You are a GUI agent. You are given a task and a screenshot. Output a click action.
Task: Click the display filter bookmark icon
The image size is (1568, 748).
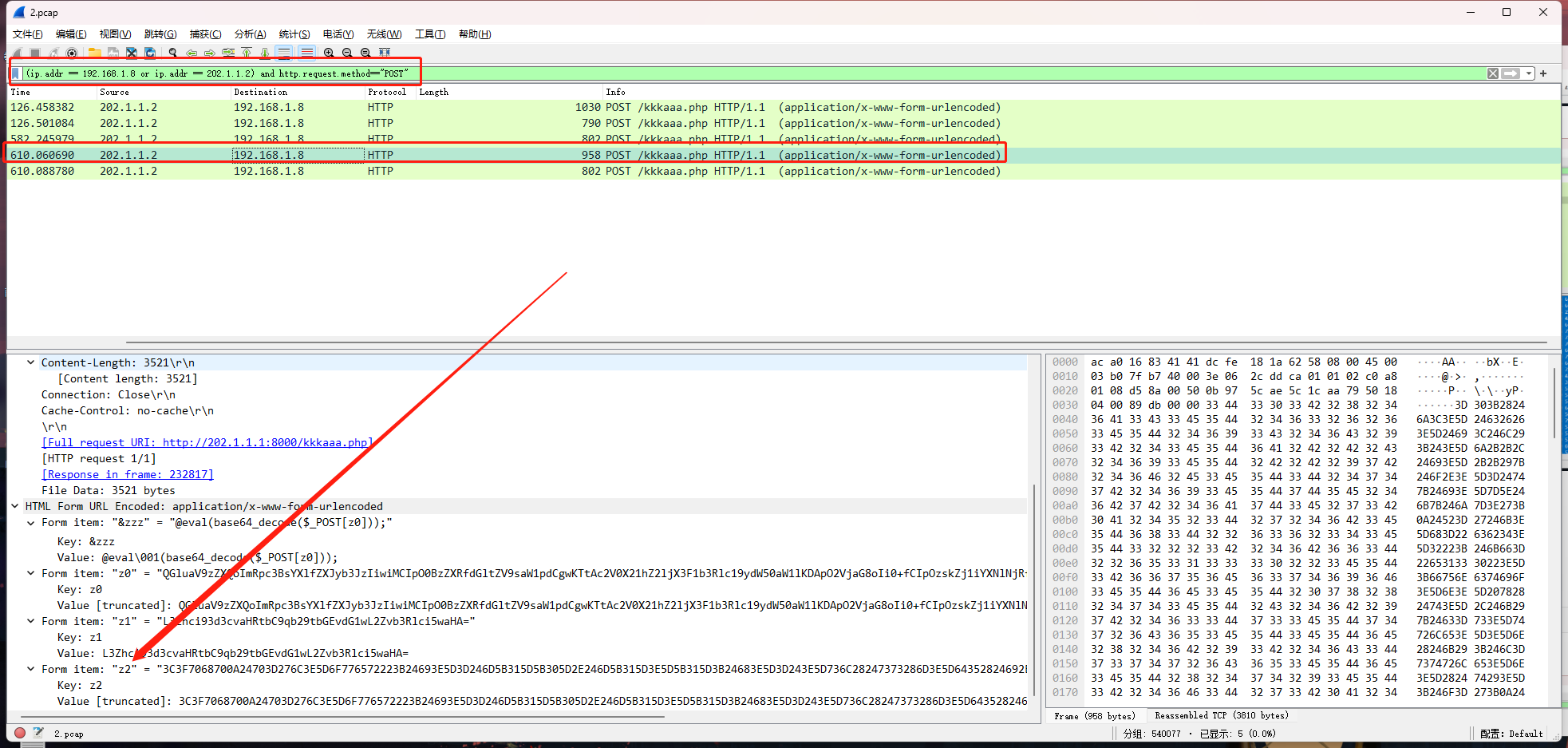[x=16, y=73]
